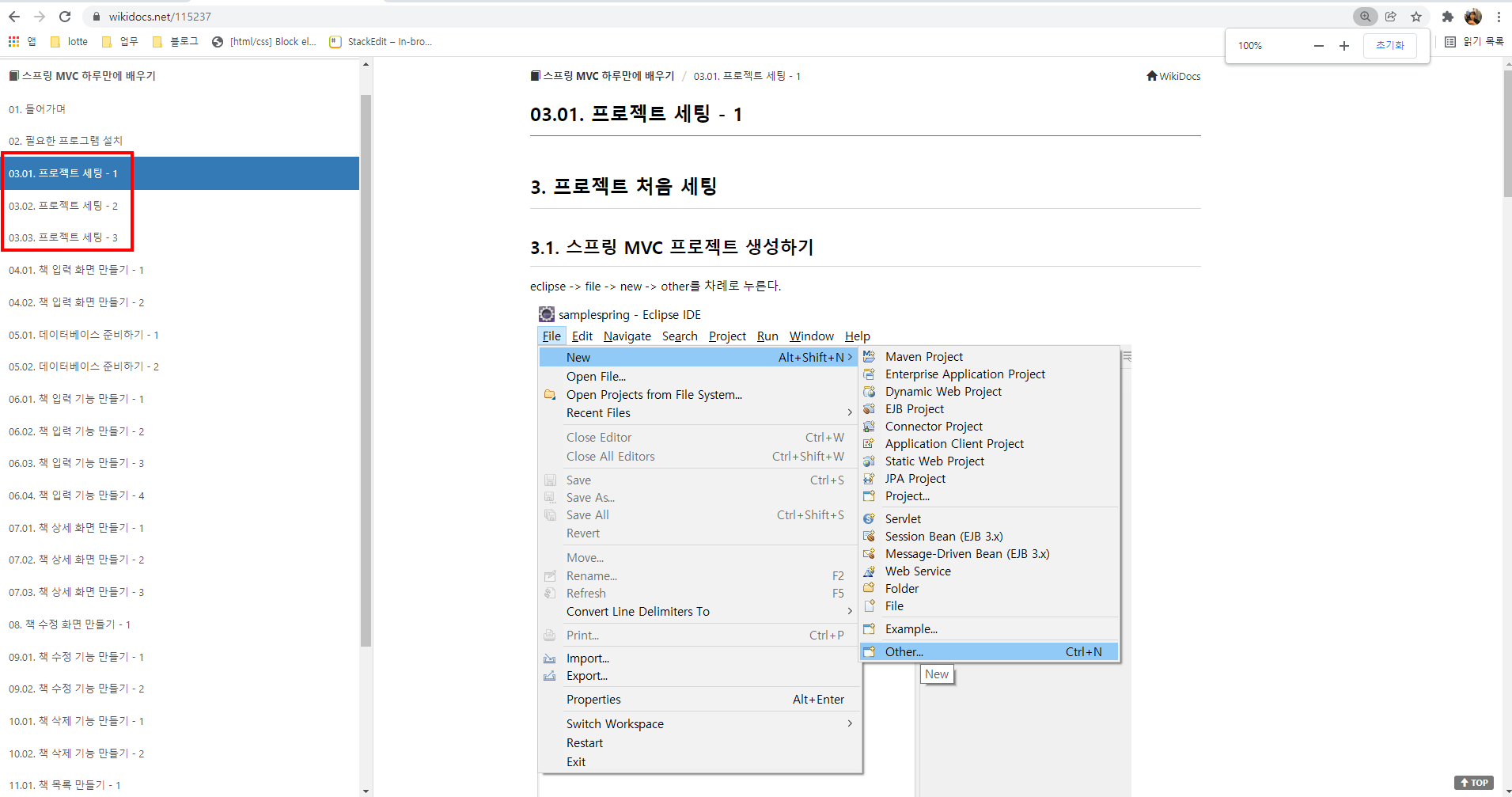The height and width of the screenshot is (797, 1512).
Task: Increase zoom with the plus button
Action: click(1344, 46)
